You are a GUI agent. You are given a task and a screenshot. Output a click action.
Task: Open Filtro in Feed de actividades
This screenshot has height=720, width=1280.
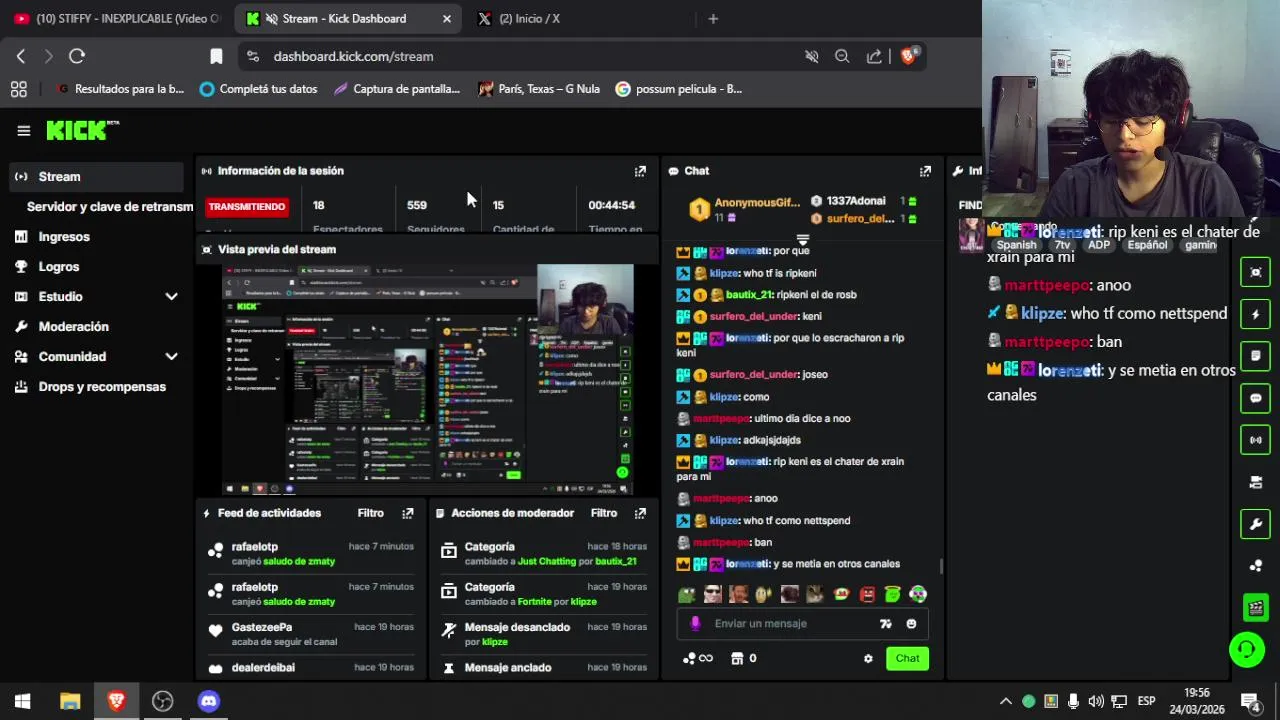[x=371, y=513]
